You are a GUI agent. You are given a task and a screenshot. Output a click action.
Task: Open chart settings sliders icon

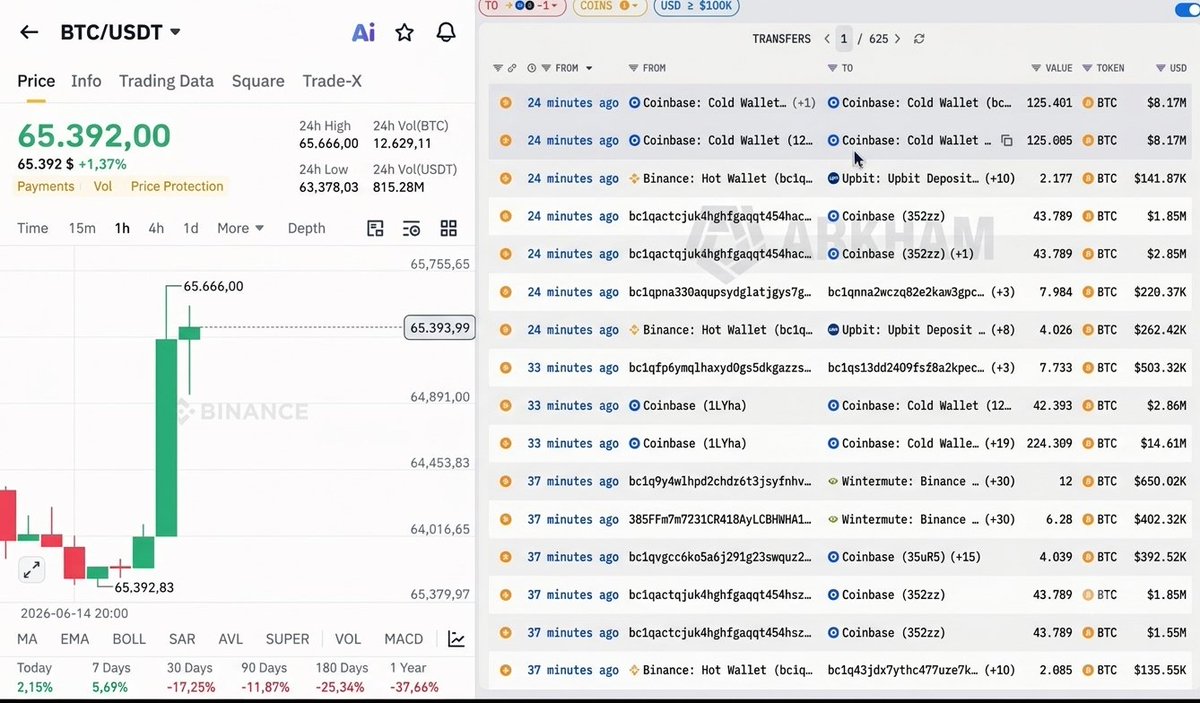pos(411,228)
